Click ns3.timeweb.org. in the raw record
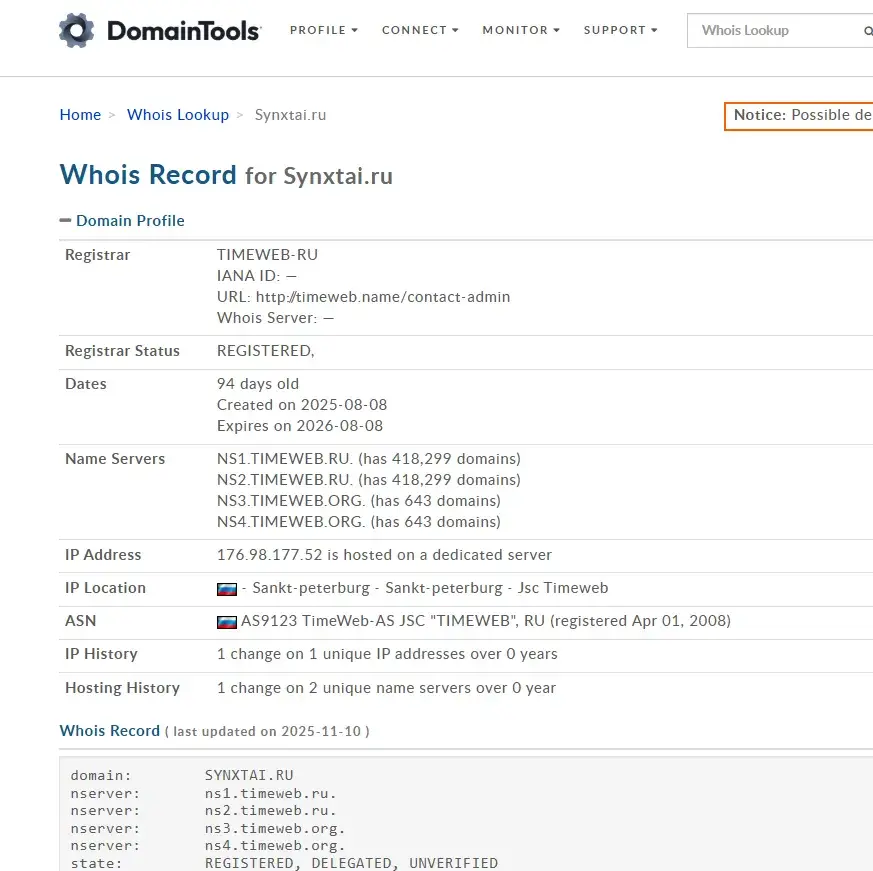Image resolution: width=873 pixels, height=871 pixels. click(275, 829)
